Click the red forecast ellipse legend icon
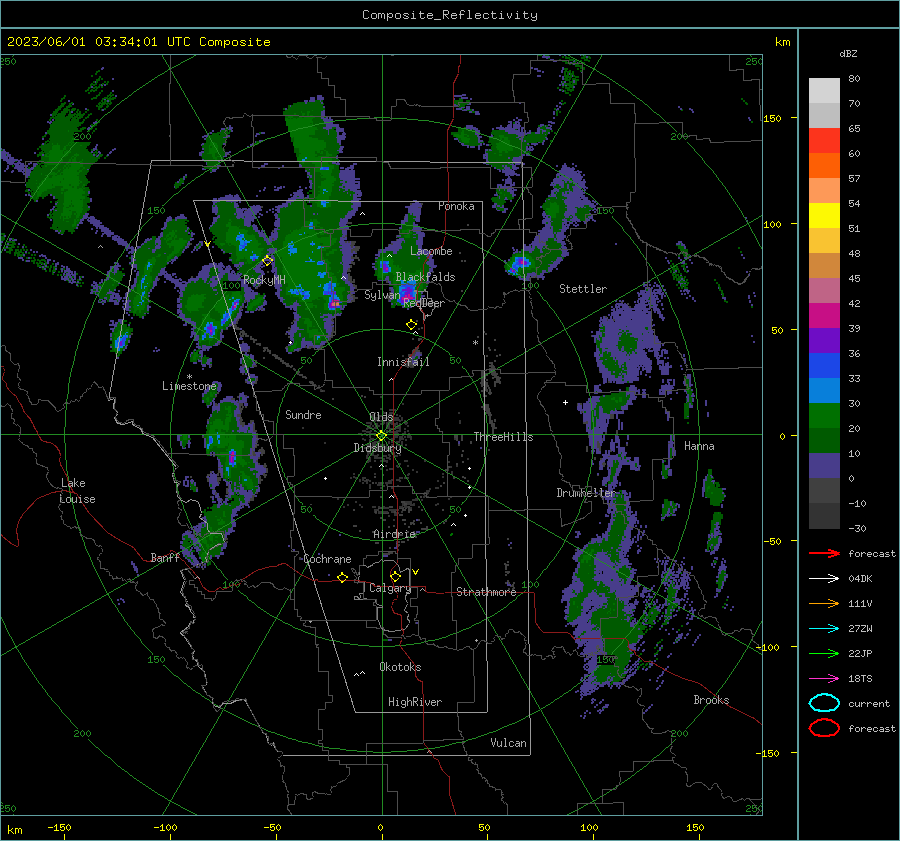The image size is (900, 841). (x=824, y=728)
